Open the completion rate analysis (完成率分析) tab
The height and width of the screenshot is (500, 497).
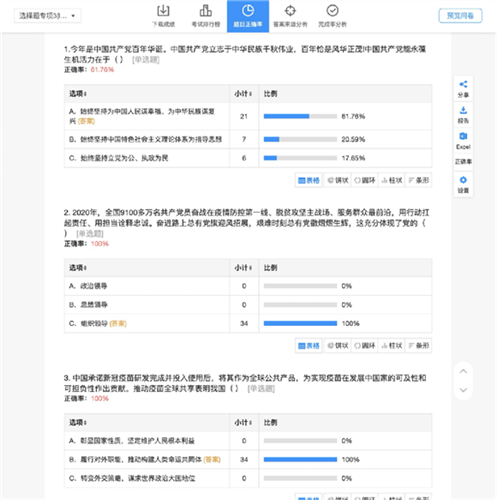point(332,16)
